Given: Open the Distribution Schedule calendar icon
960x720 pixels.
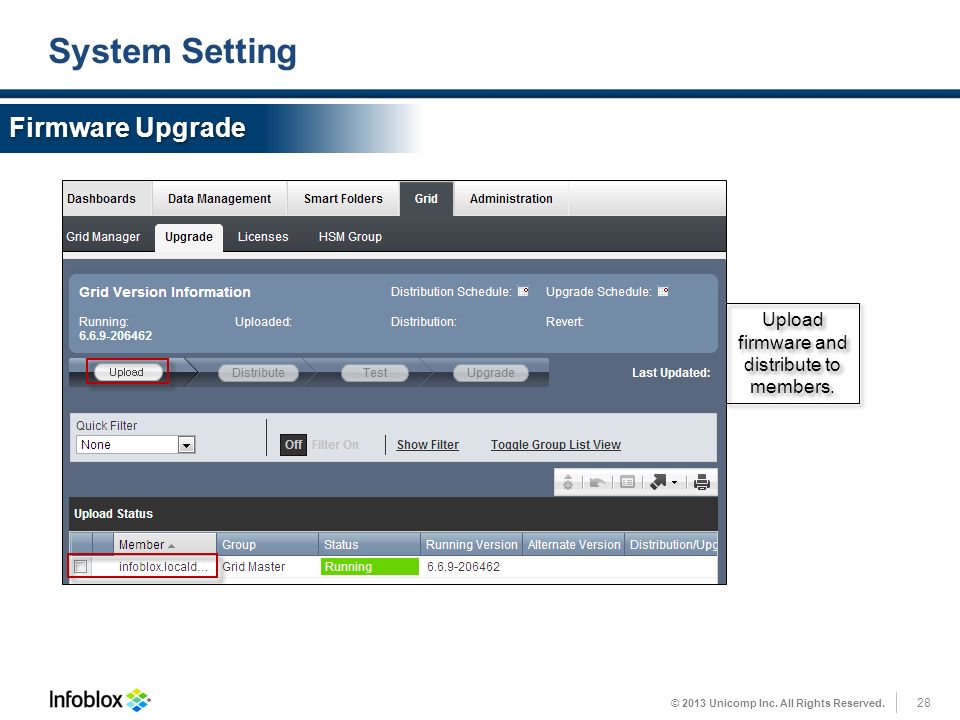Looking at the screenshot, I should click(523, 291).
